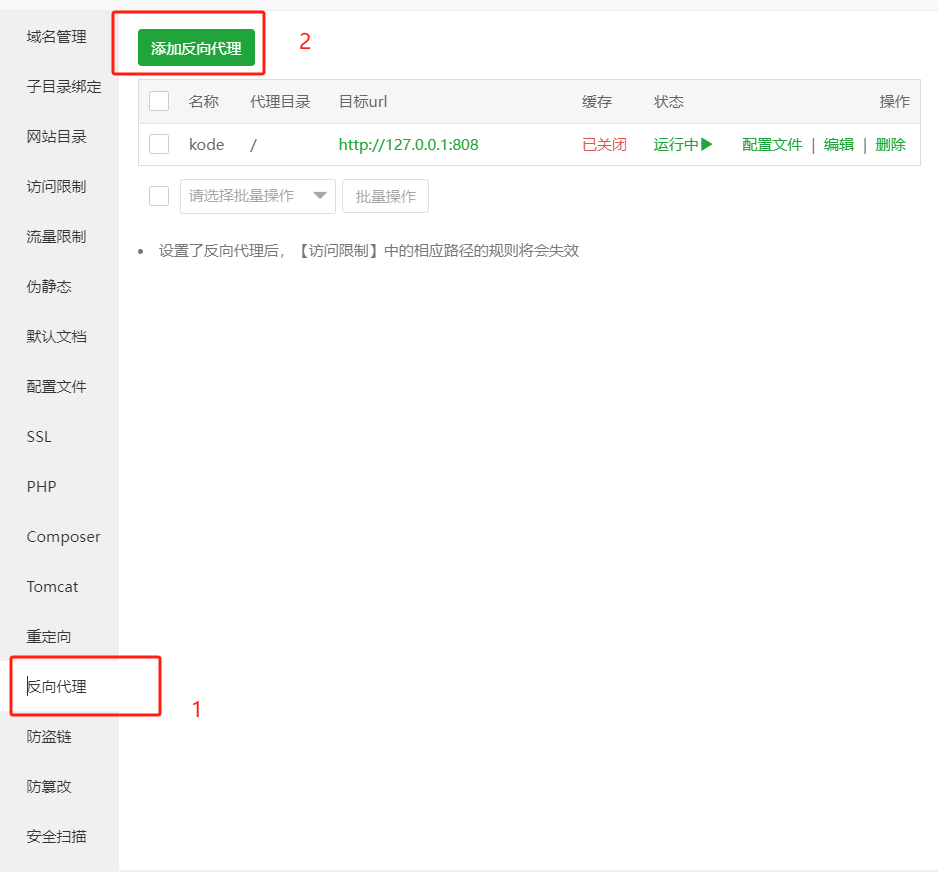The height and width of the screenshot is (872, 938).
Task: Open the PHP section
Action: tap(41, 487)
